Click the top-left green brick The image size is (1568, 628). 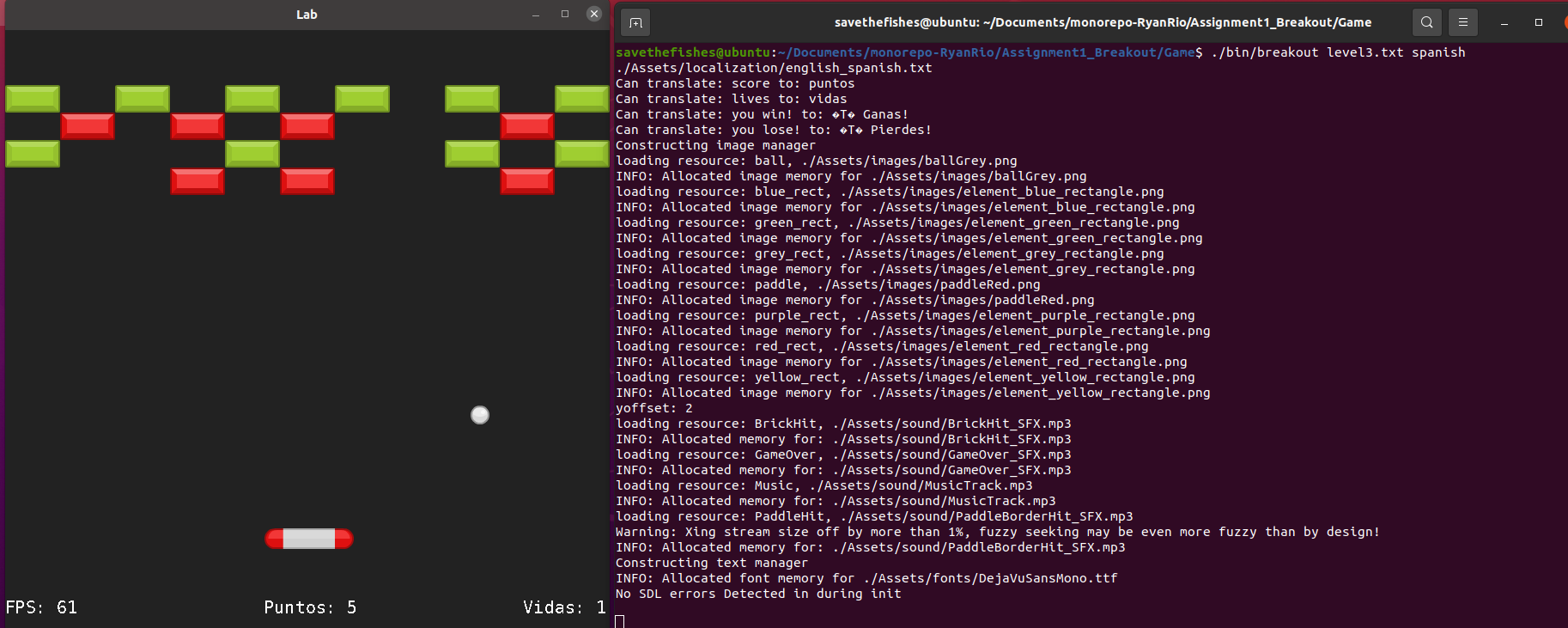33,99
